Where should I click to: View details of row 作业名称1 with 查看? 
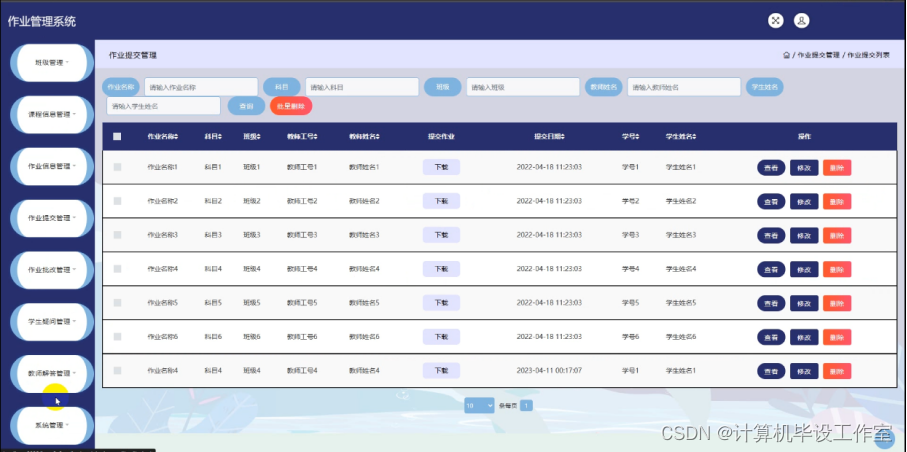tap(771, 168)
